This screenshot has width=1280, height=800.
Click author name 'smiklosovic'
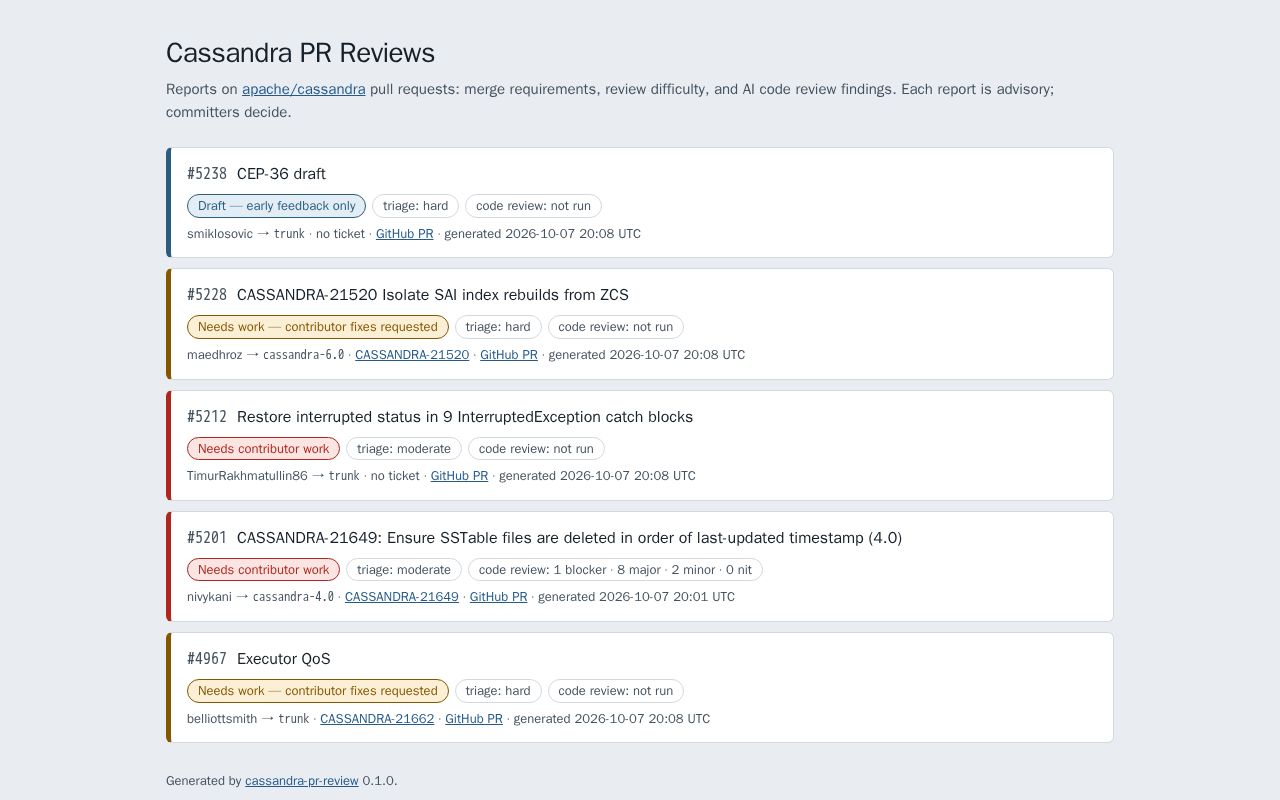[220, 233]
